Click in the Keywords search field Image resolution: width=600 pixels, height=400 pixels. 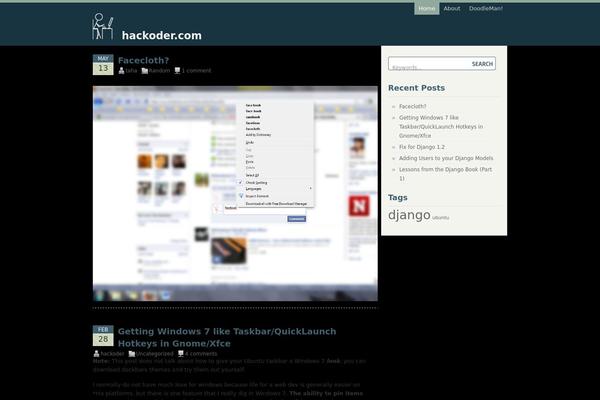point(429,64)
